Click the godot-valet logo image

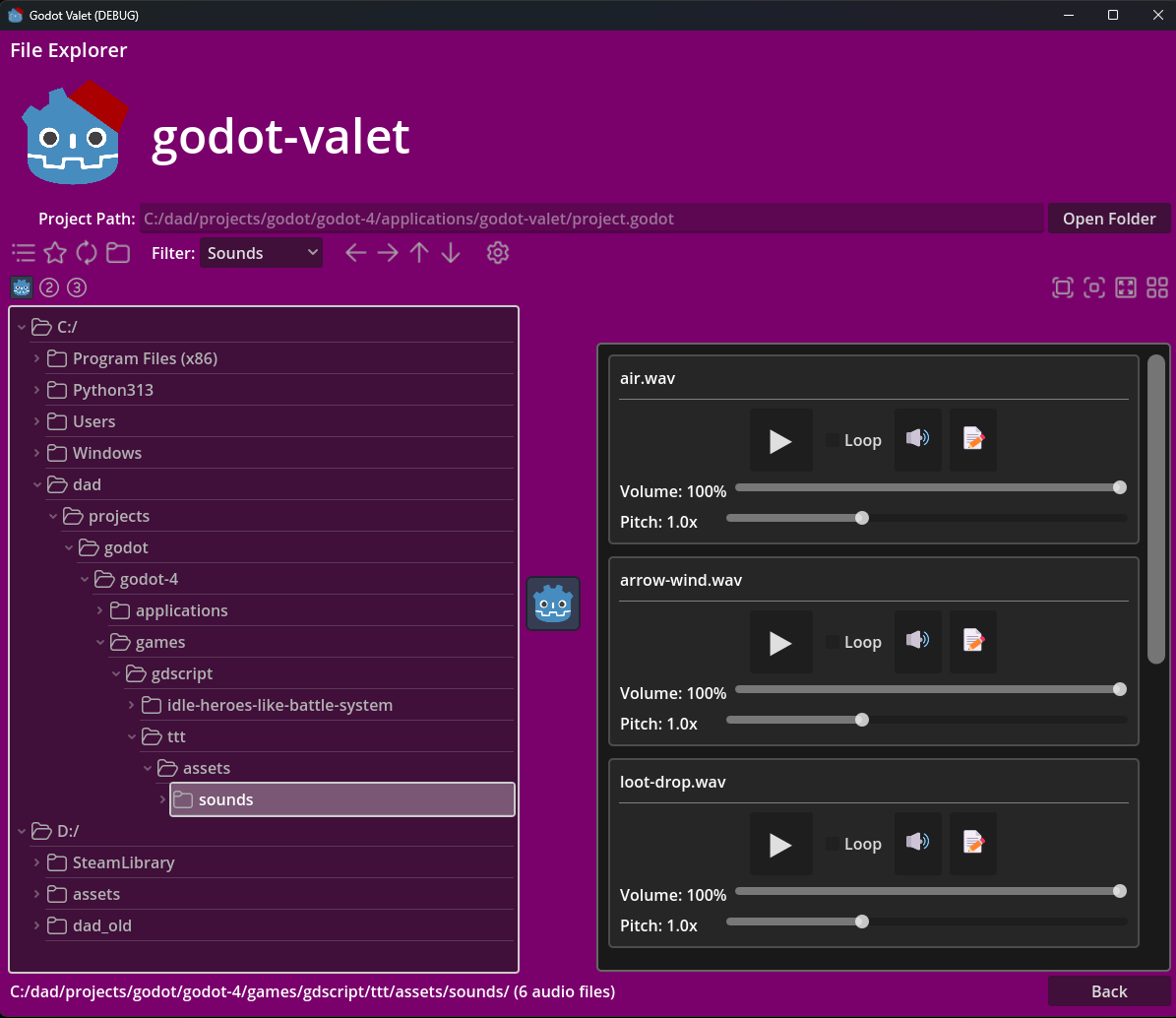(75, 133)
